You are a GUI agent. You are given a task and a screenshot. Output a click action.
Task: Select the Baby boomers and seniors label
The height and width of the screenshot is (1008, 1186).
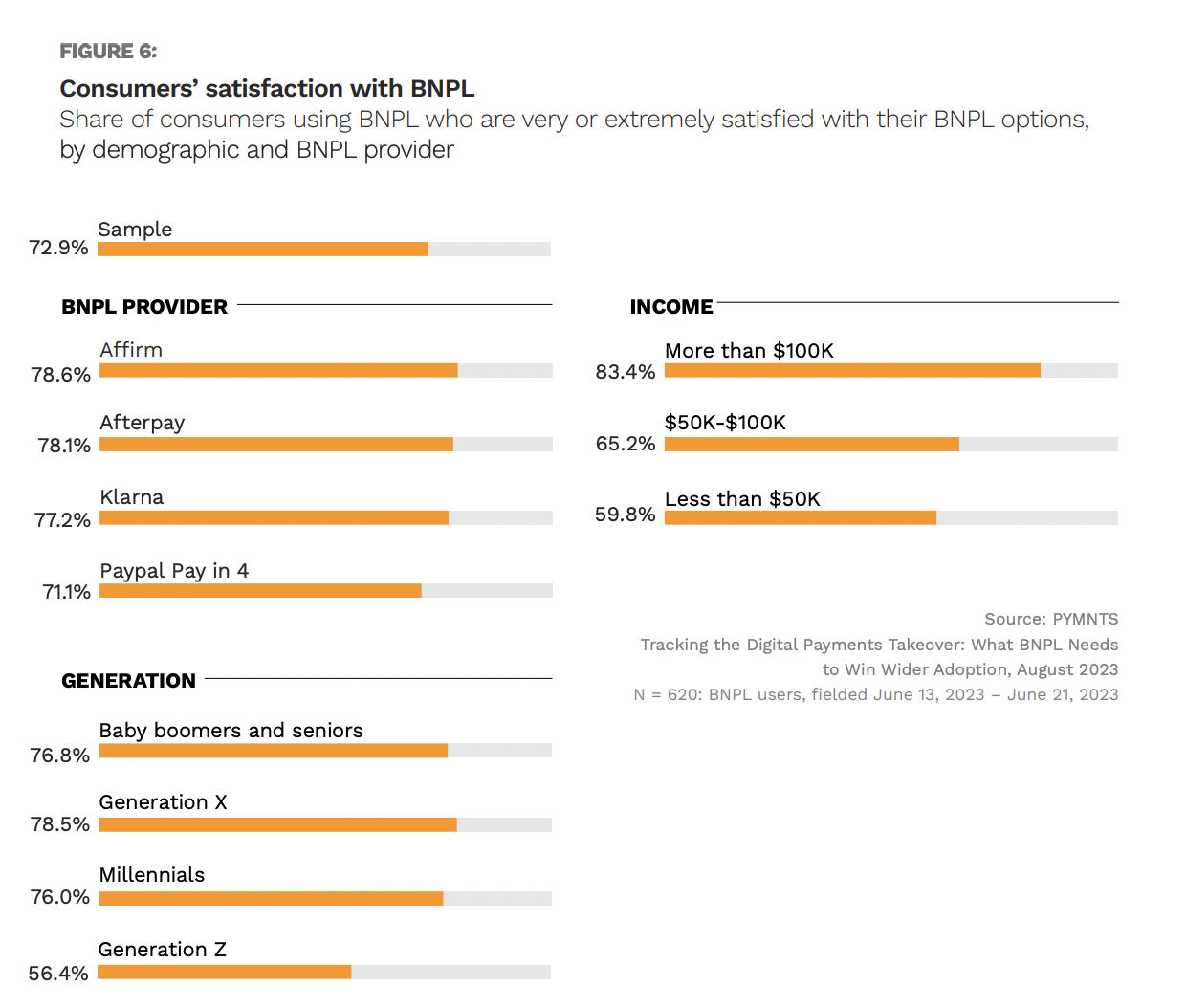231,731
